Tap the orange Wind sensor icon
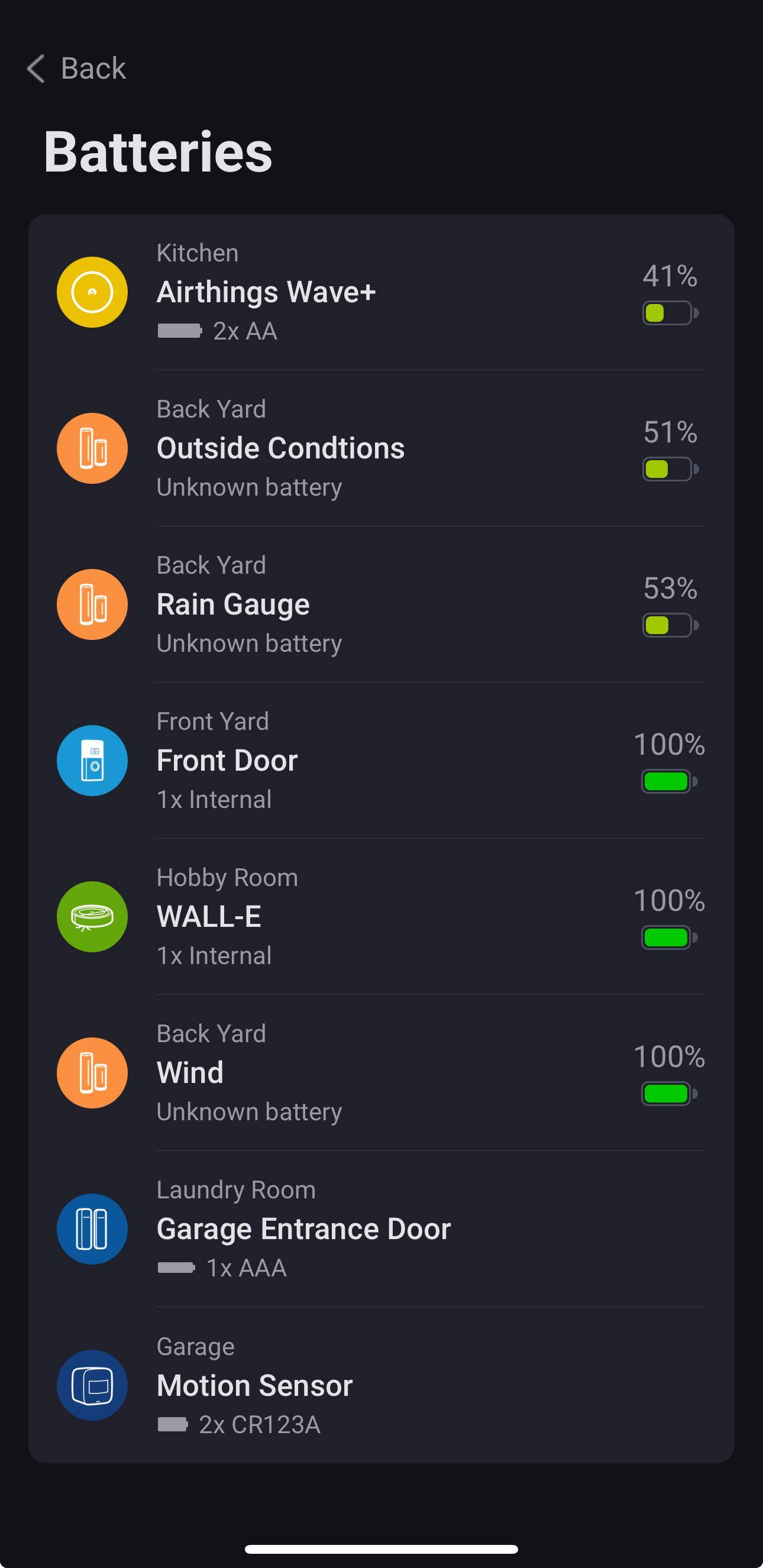The height and width of the screenshot is (1568, 763). [92, 1073]
